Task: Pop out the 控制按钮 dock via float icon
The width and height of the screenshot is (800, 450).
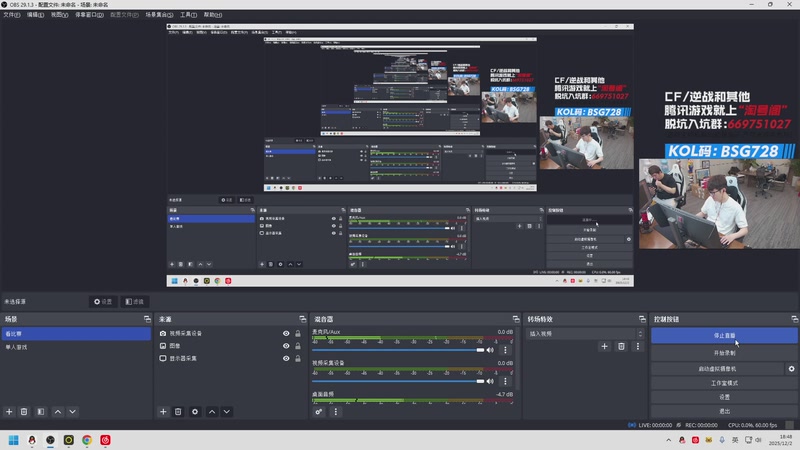Action: 794,319
